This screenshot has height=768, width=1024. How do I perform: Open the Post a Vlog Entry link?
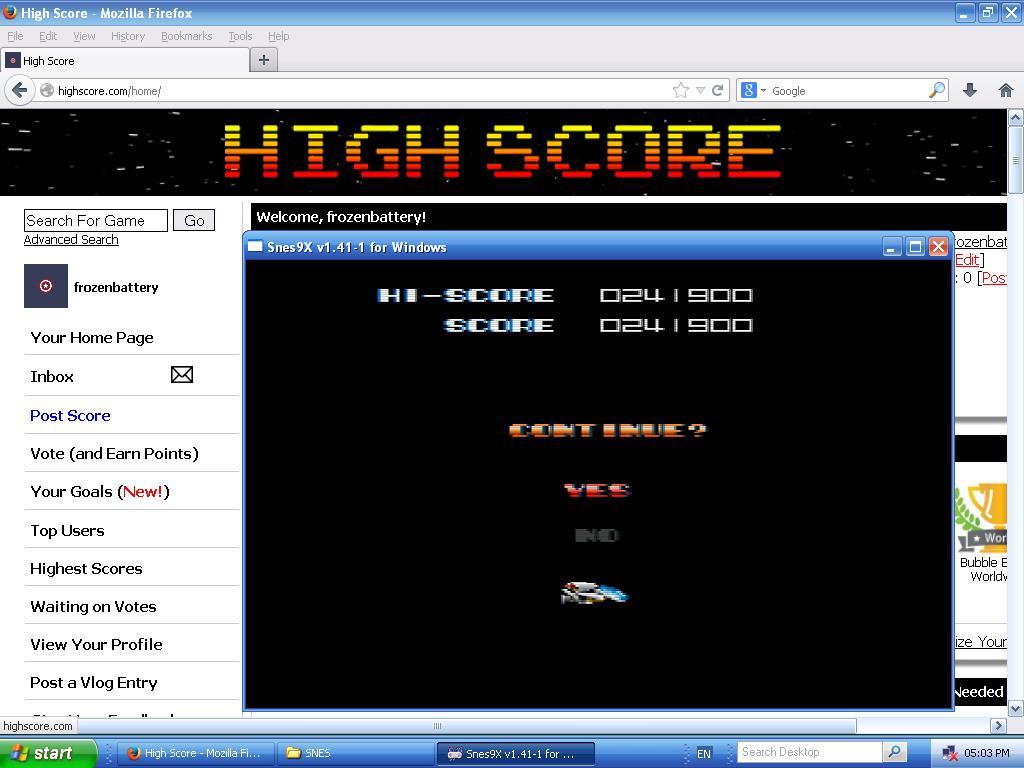[x=93, y=682]
